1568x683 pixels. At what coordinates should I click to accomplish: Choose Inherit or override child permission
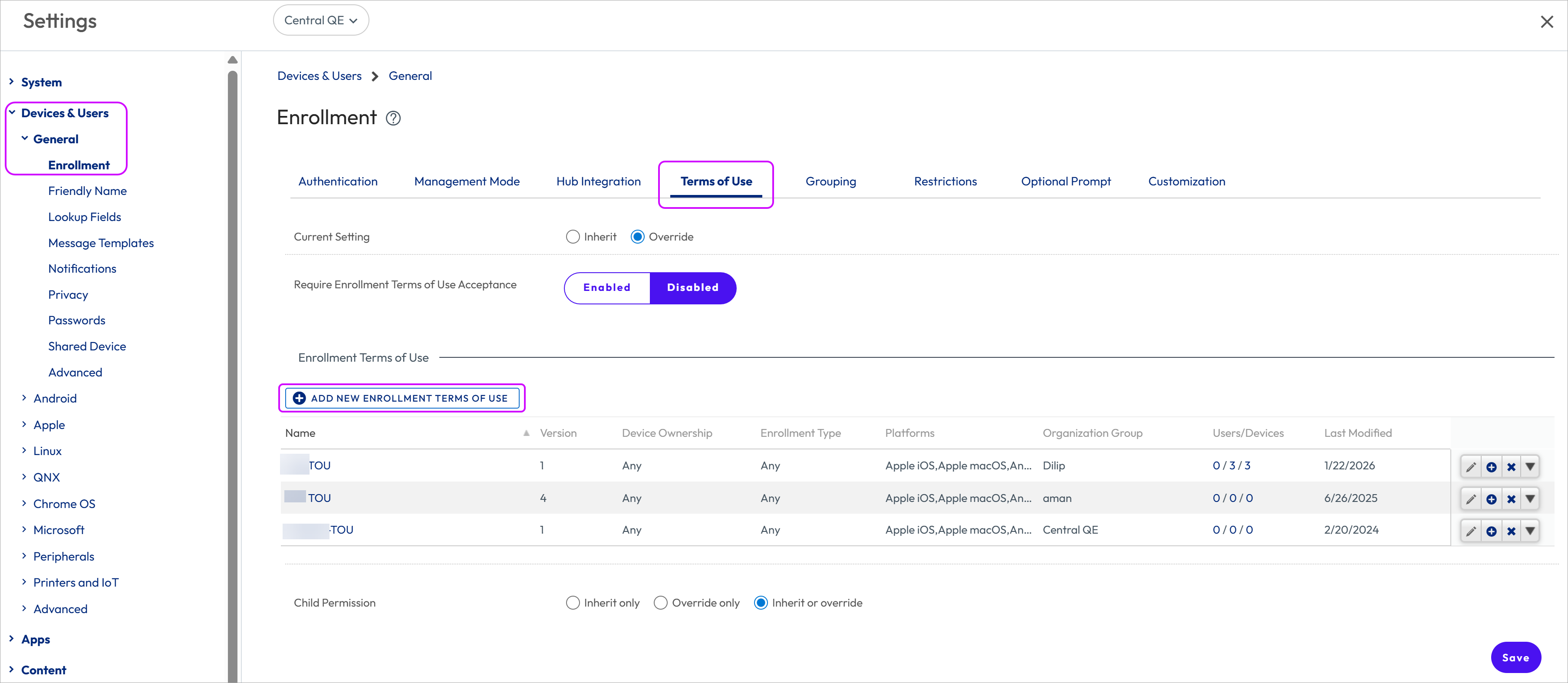click(761, 603)
